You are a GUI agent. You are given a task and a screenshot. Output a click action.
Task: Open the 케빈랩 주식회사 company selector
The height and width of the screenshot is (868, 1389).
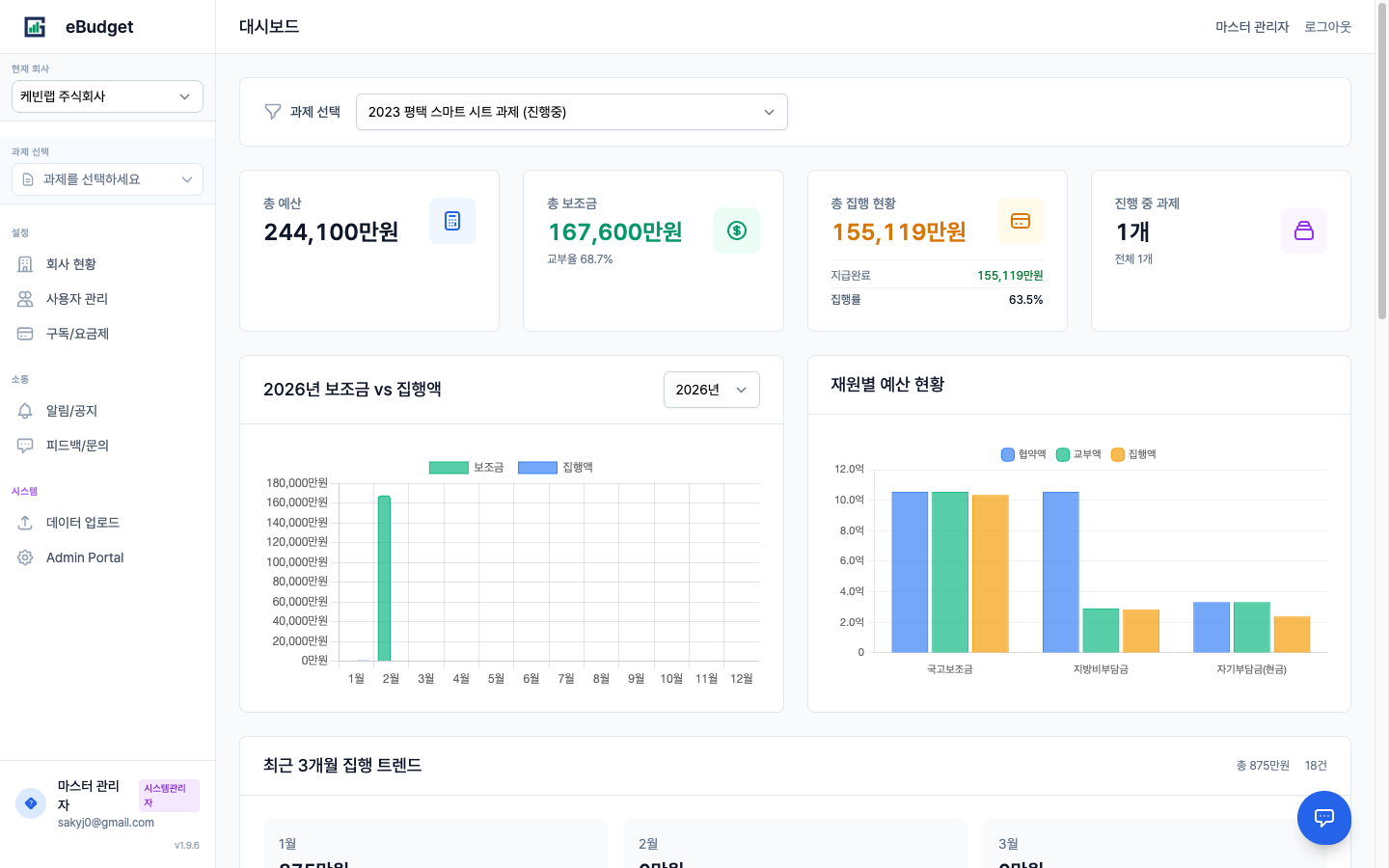tap(107, 96)
